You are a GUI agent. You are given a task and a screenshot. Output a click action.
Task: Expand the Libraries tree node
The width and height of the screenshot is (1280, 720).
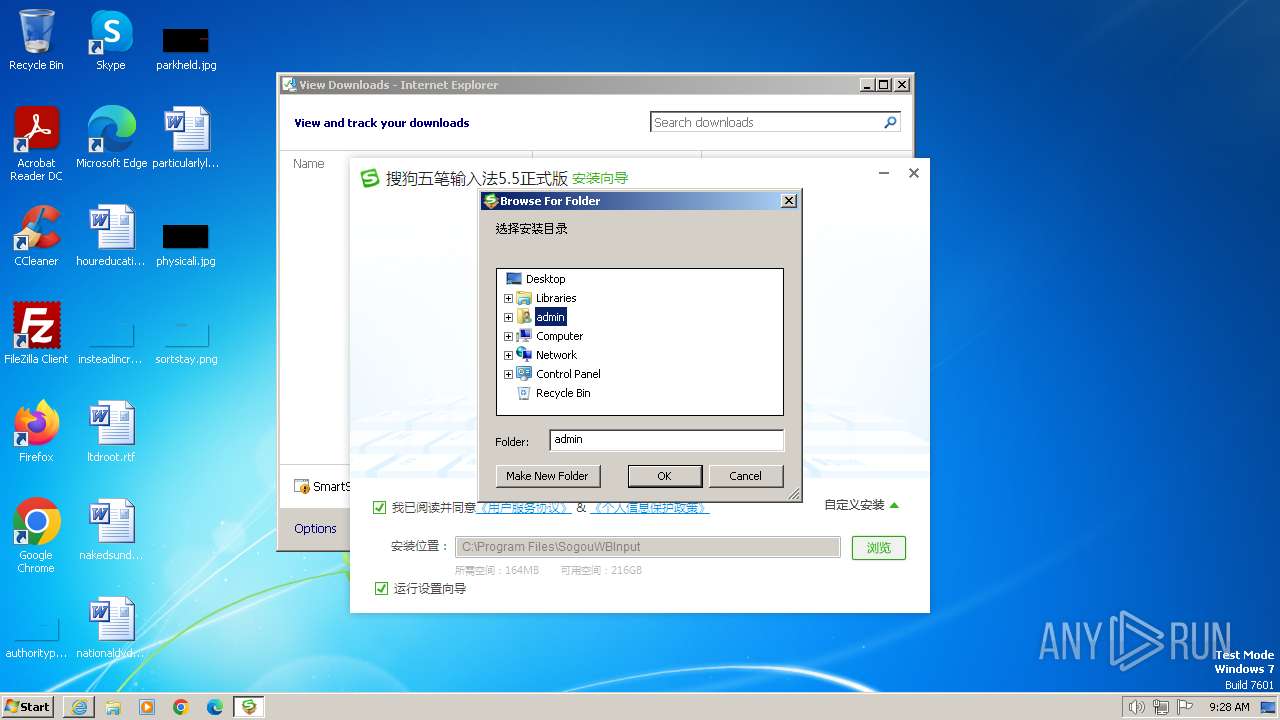(508, 298)
